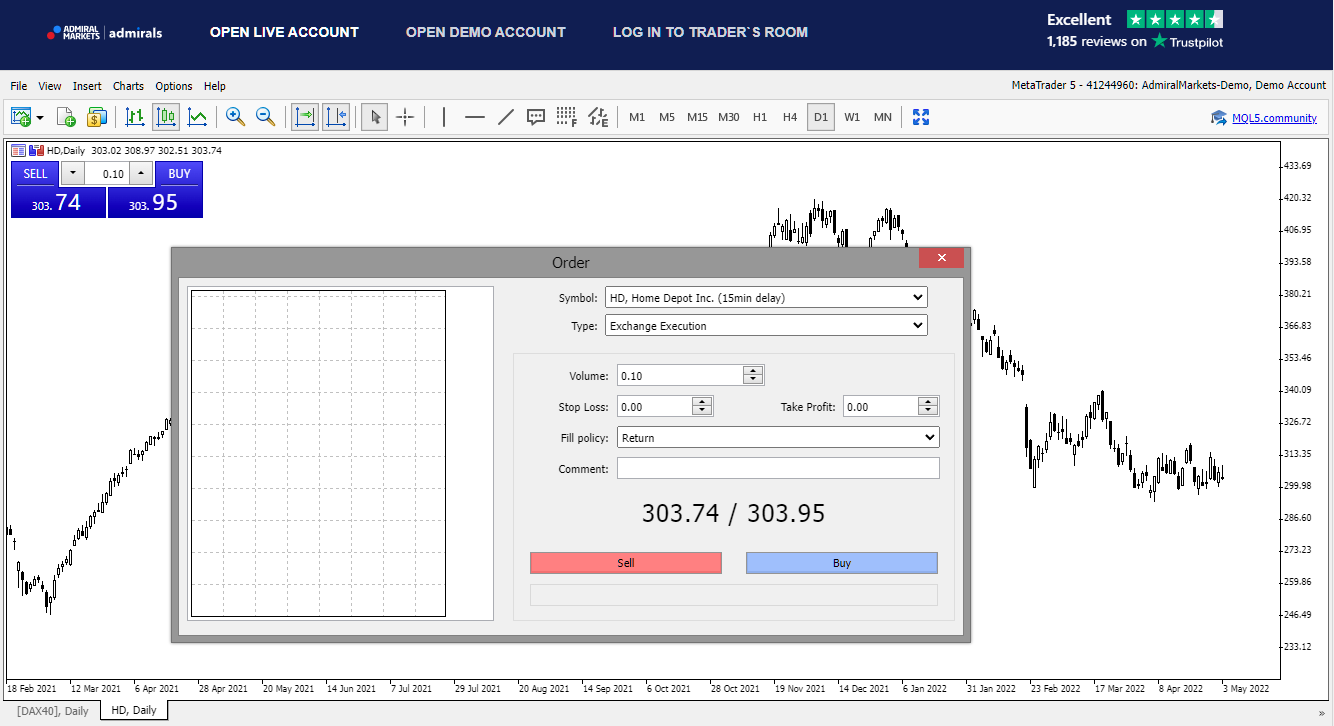Set timeframe to M1
This screenshot has width=1334, height=726.
tap(637, 117)
